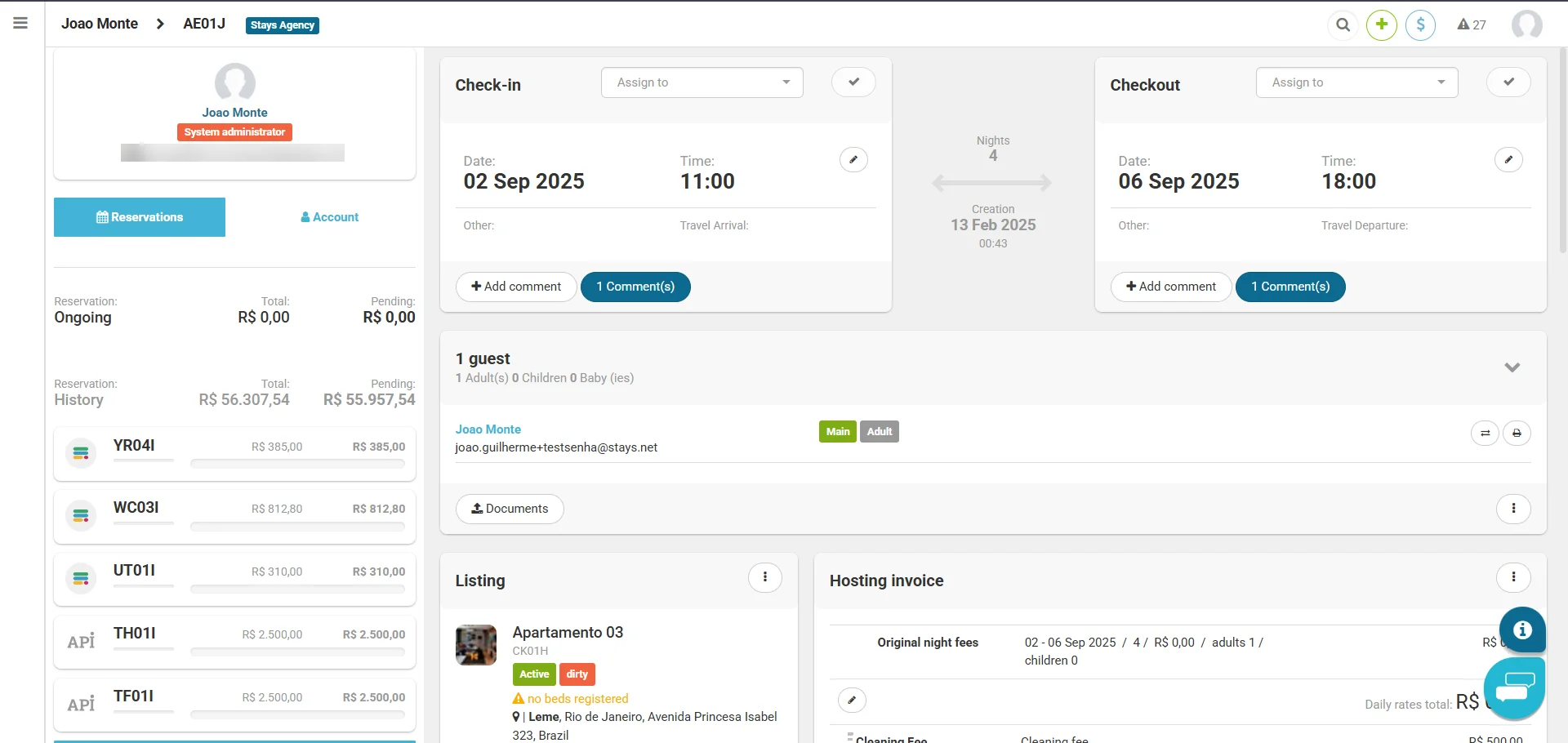Edit original night fees with pencil icon
This screenshot has width=1568, height=743.
click(852, 700)
